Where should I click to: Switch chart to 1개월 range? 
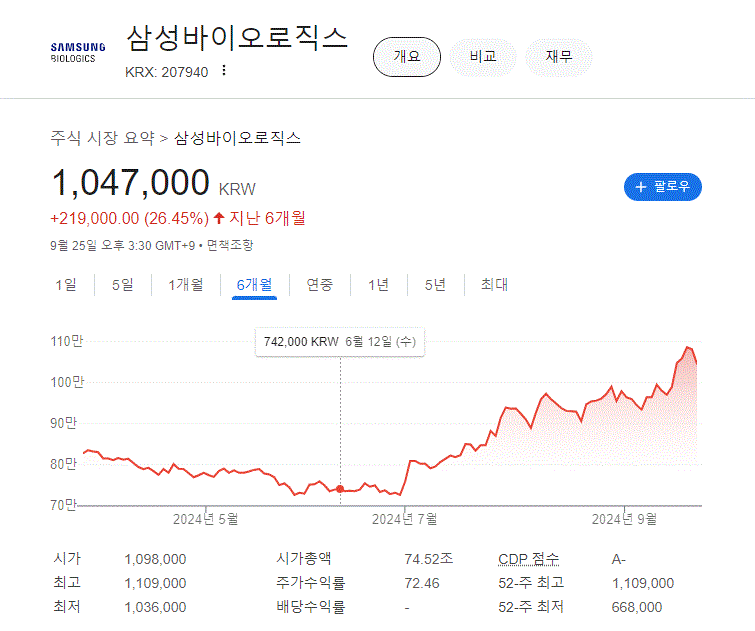pyautogui.click(x=185, y=285)
